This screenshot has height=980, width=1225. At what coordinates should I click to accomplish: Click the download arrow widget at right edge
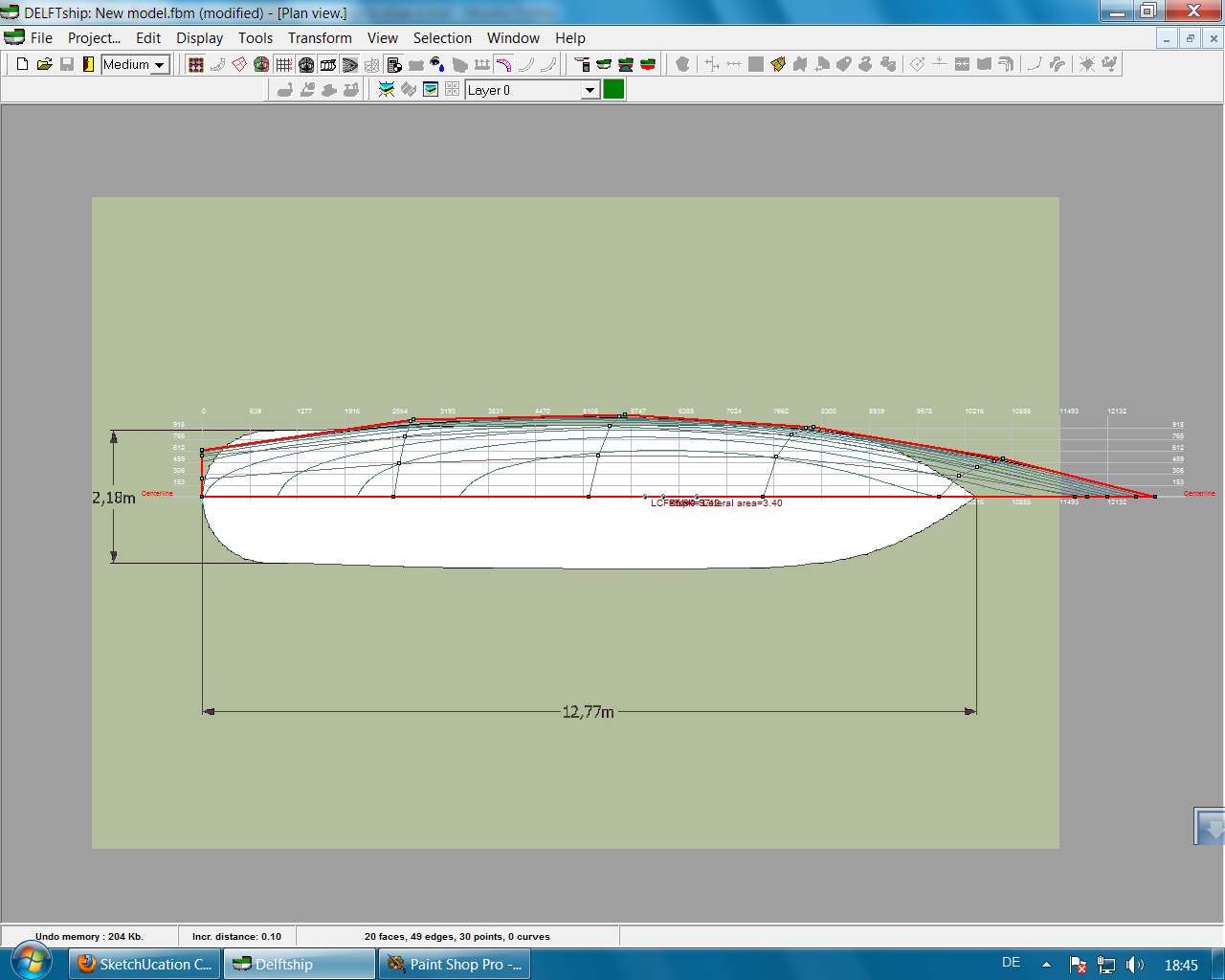(1210, 826)
